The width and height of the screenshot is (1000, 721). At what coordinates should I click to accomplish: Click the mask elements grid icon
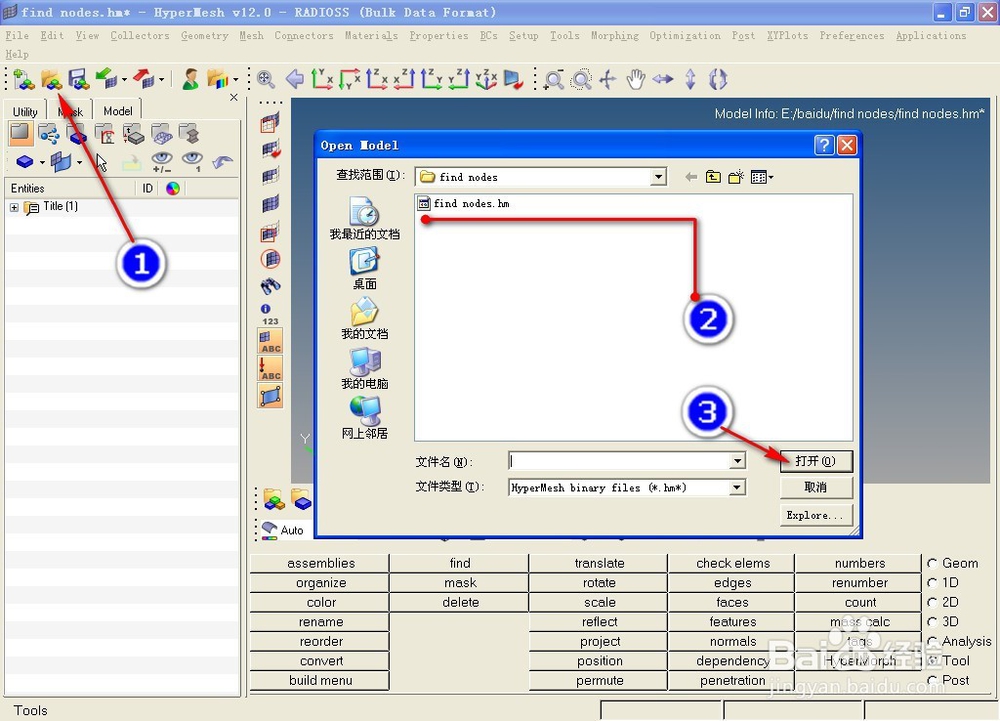coord(270,122)
